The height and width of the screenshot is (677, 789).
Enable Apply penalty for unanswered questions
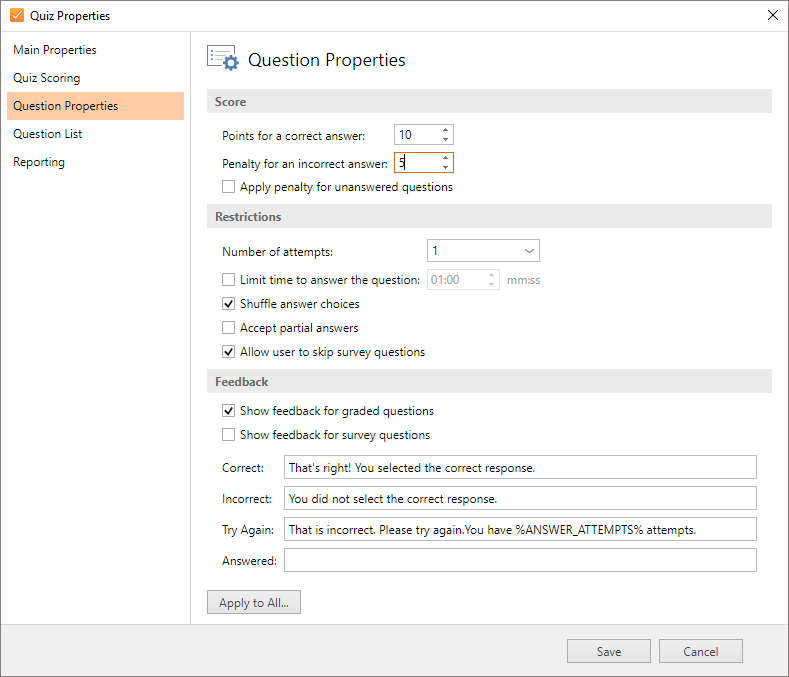229,187
